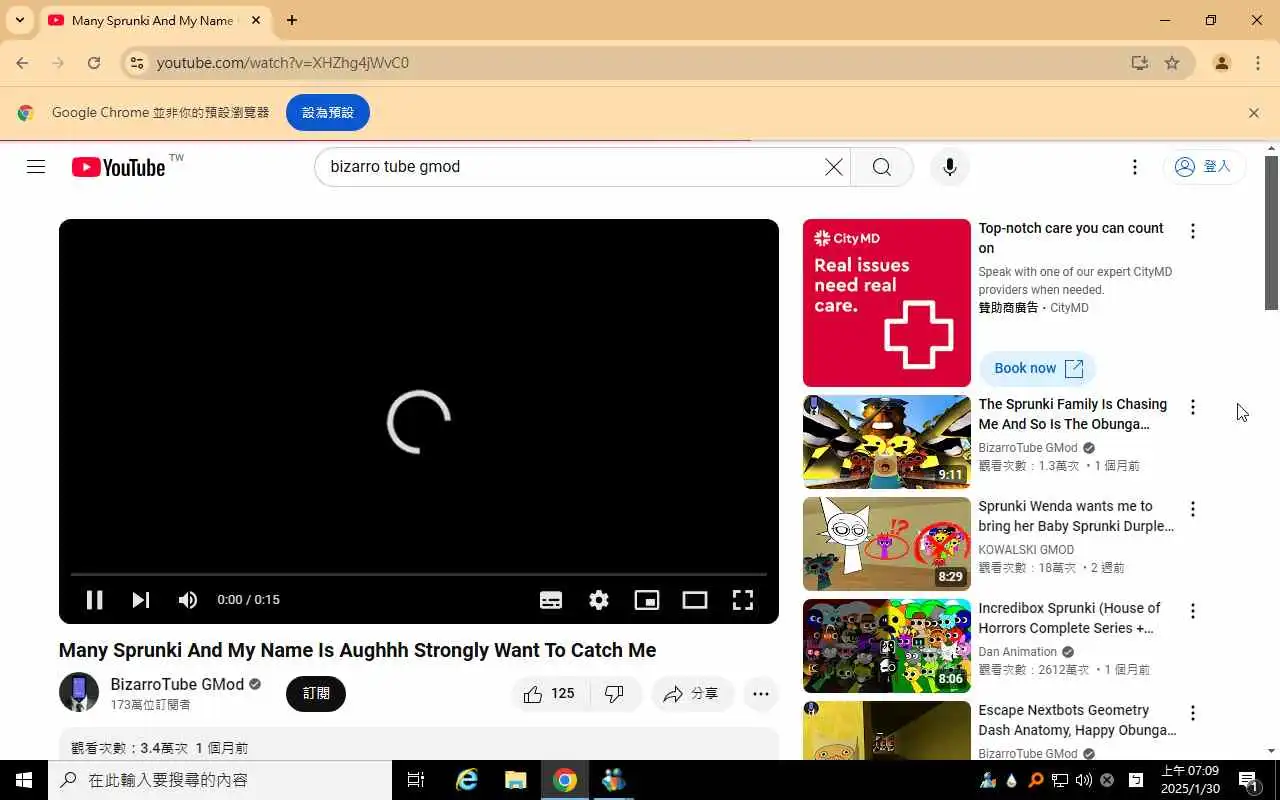Open Chrome's three-dot menu

coord(1258,63)
